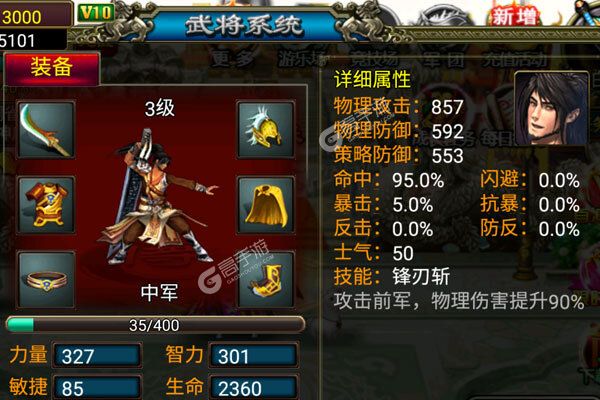Tap the general portrait thumbnail

(551, 108)
